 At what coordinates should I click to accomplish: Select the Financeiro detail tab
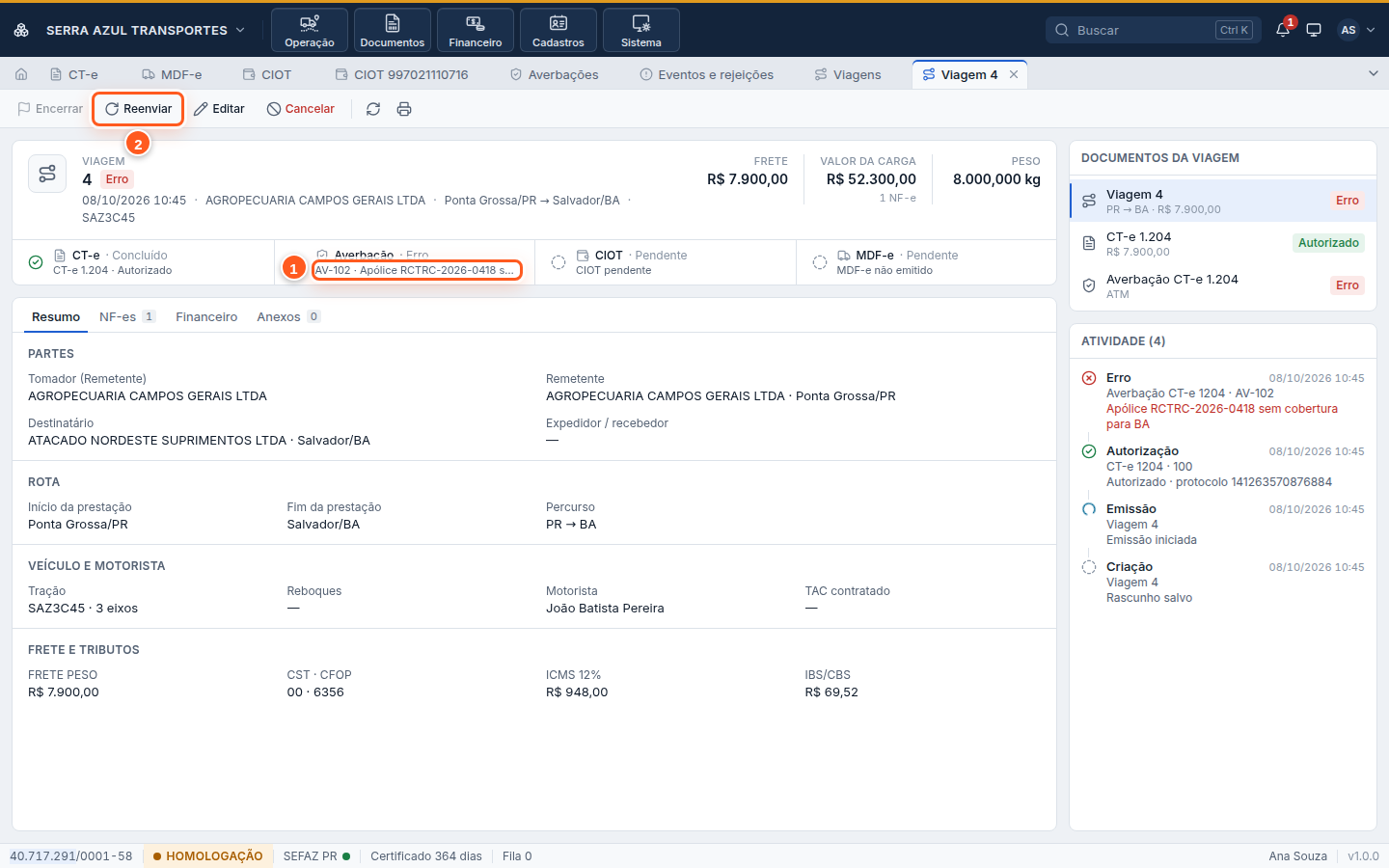(x=206, y=316)
